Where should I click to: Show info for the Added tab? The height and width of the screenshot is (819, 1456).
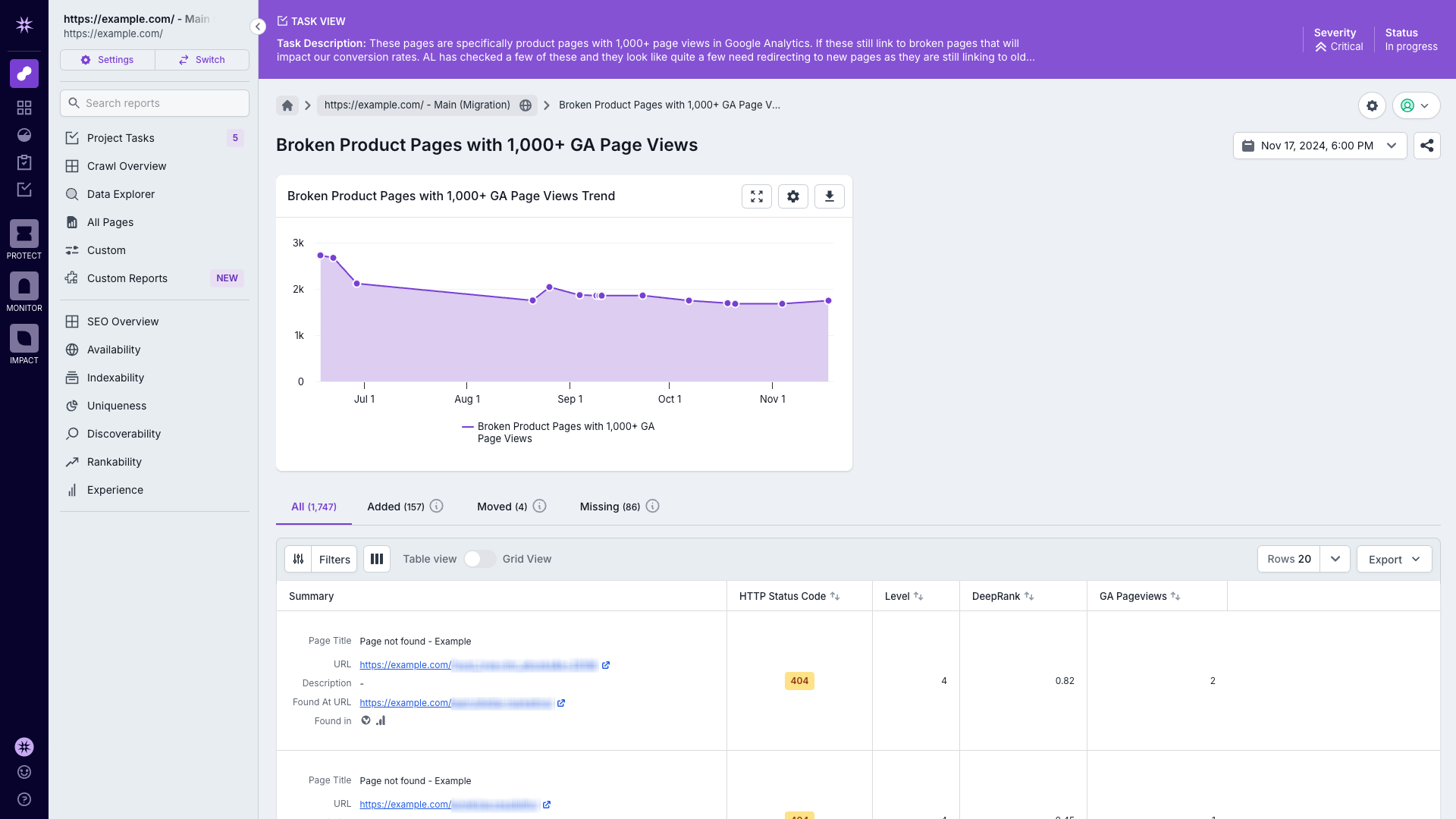point(437,506)
